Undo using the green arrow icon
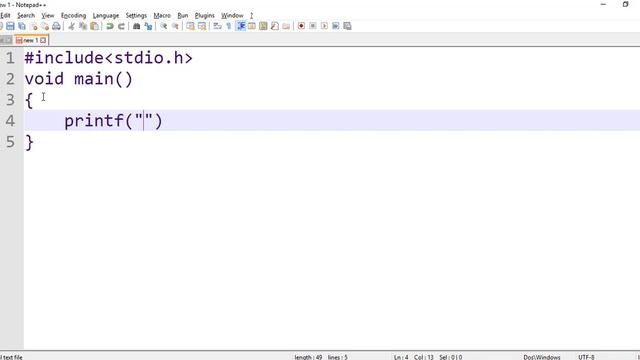Viewport: 640px width, 360px height. click(110, 26)
